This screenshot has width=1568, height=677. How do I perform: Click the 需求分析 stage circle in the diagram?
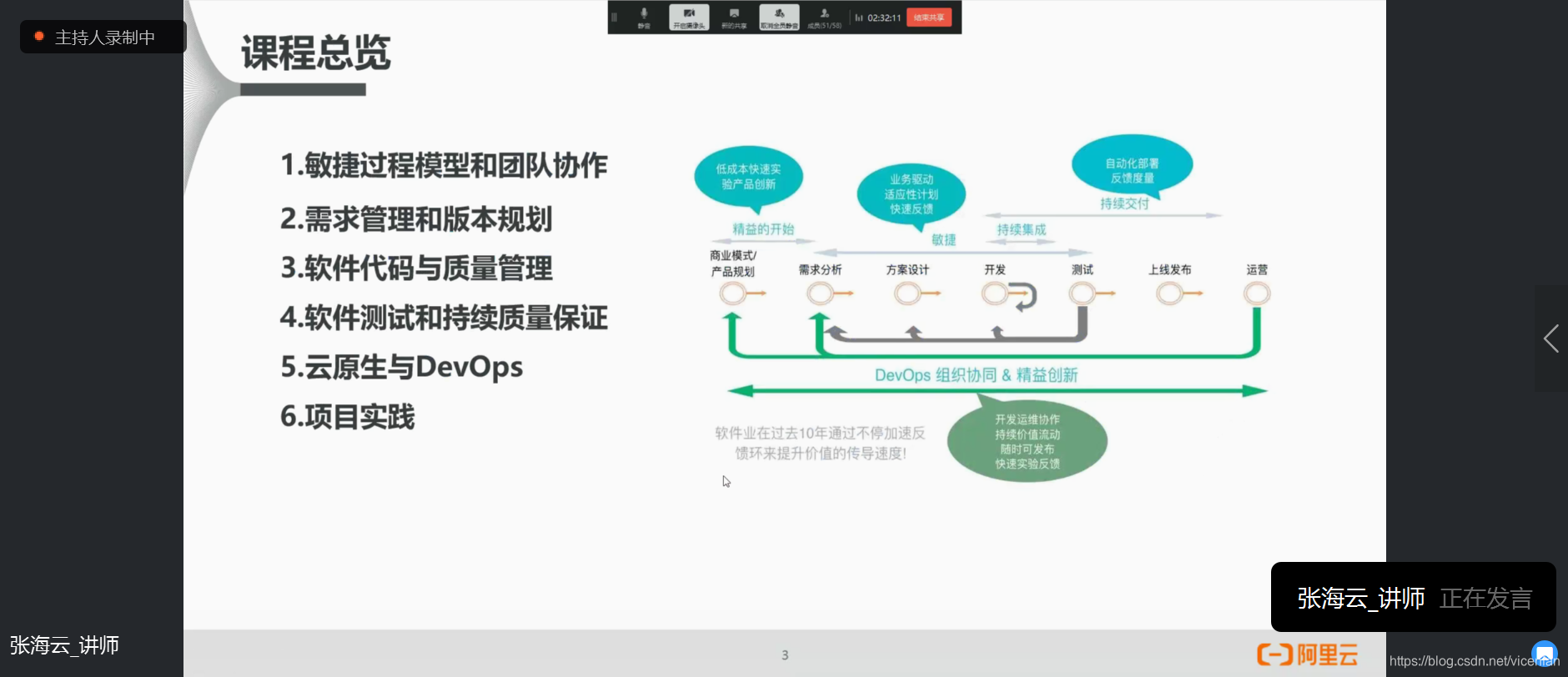[820, 293]
